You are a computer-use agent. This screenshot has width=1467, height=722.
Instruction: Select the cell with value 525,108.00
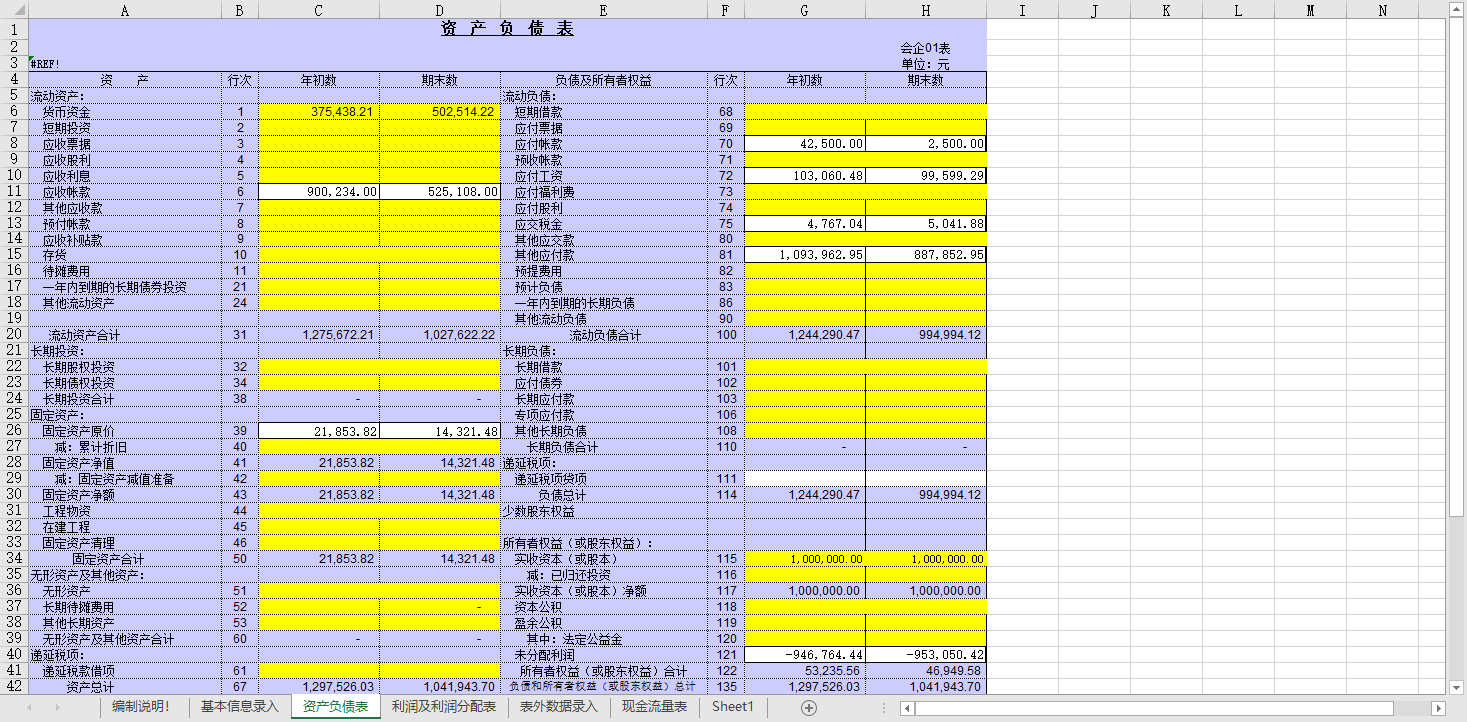click(x=440, y=191)
